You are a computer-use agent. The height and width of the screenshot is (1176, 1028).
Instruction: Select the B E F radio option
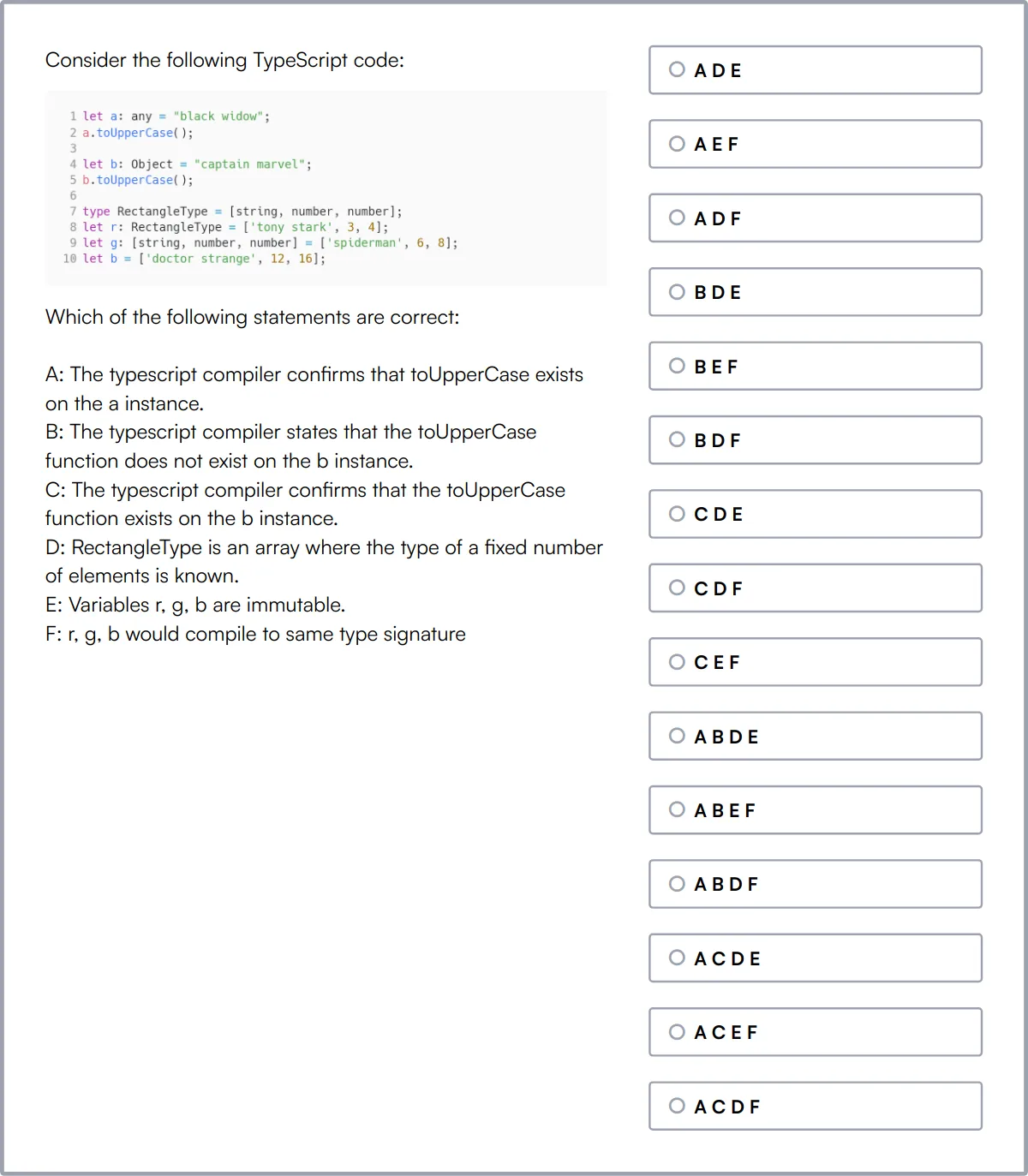point(815,367)
